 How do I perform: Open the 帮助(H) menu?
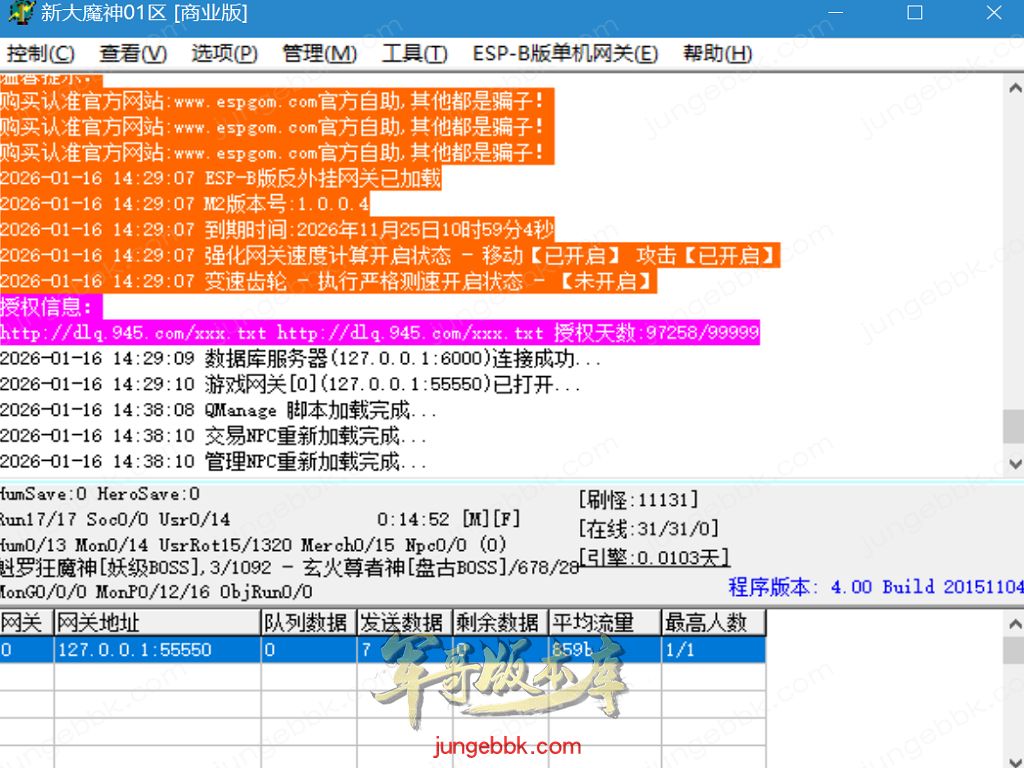(x=717, y=54)
